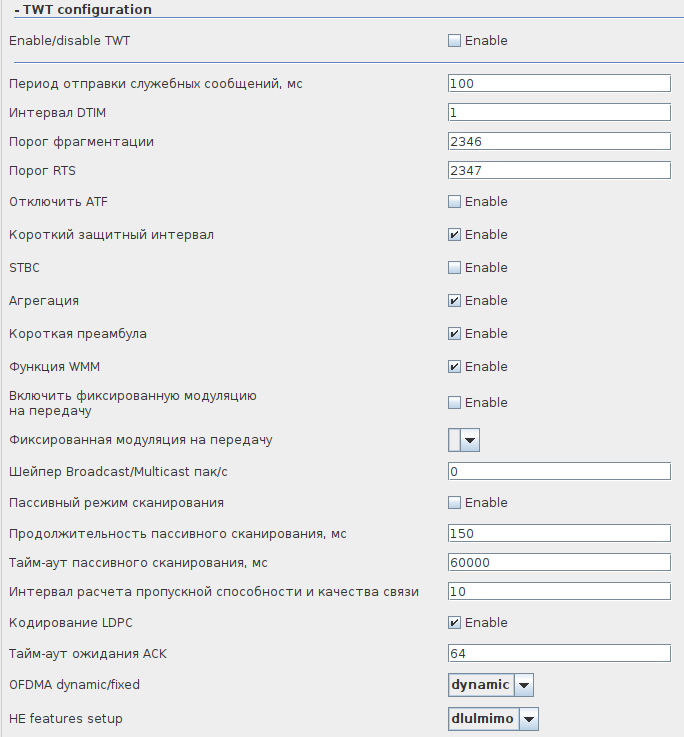Select the Шейпер Broadcast/Multicast field

point(559,471)
